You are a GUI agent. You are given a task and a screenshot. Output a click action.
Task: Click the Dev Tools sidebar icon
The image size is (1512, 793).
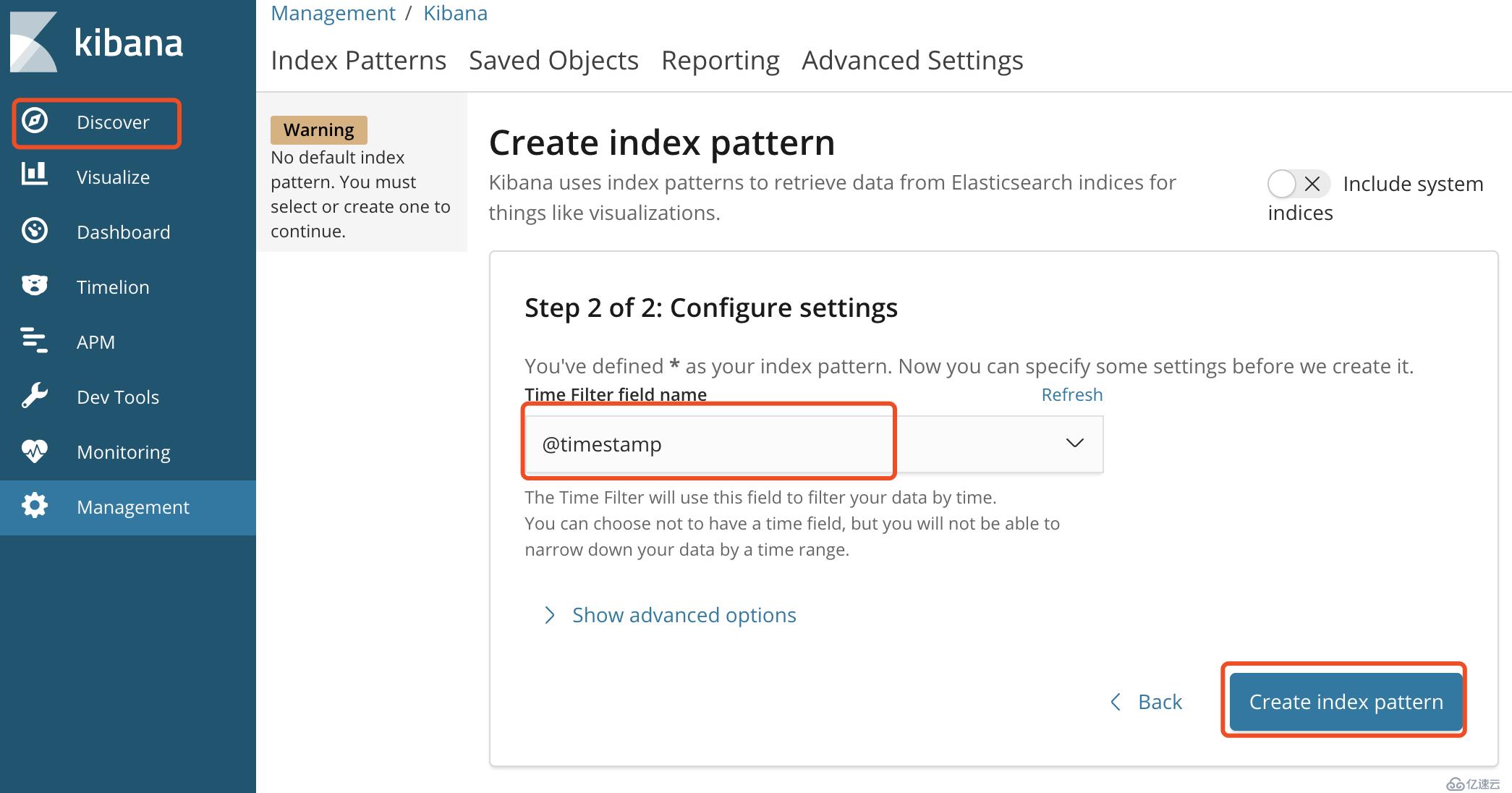34,396
